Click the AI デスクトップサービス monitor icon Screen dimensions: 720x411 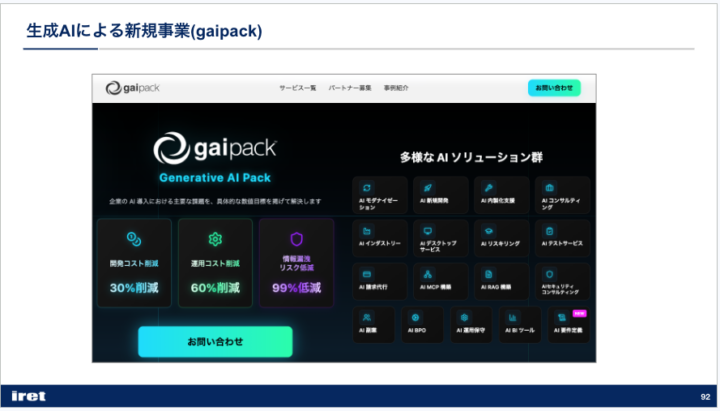(428, 230)
